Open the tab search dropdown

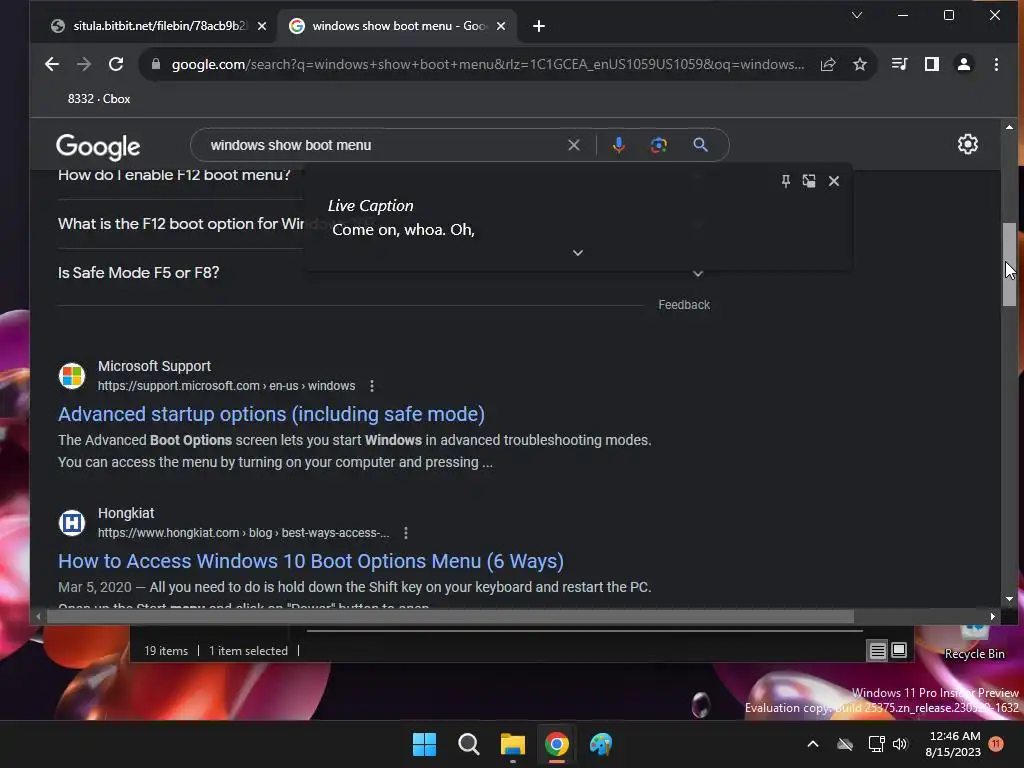pos(857,15)
